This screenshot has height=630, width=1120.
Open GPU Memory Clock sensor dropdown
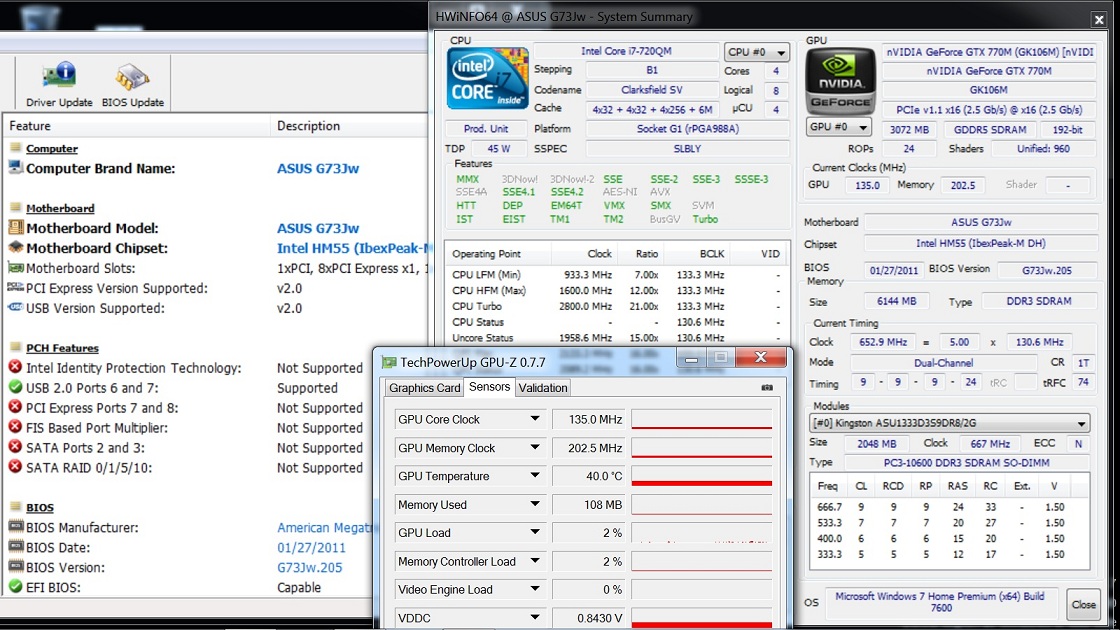pyautogui.click(x=534, y=447)
